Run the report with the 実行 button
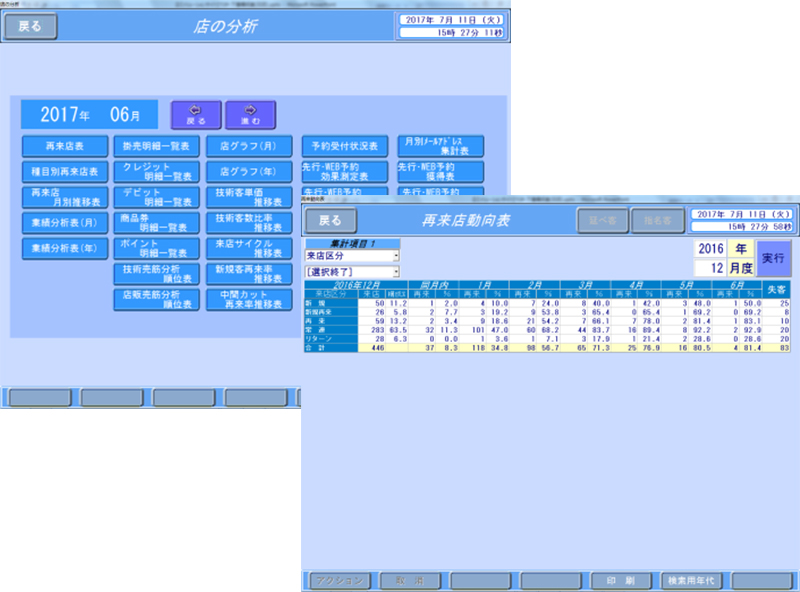 coord(773,258)
